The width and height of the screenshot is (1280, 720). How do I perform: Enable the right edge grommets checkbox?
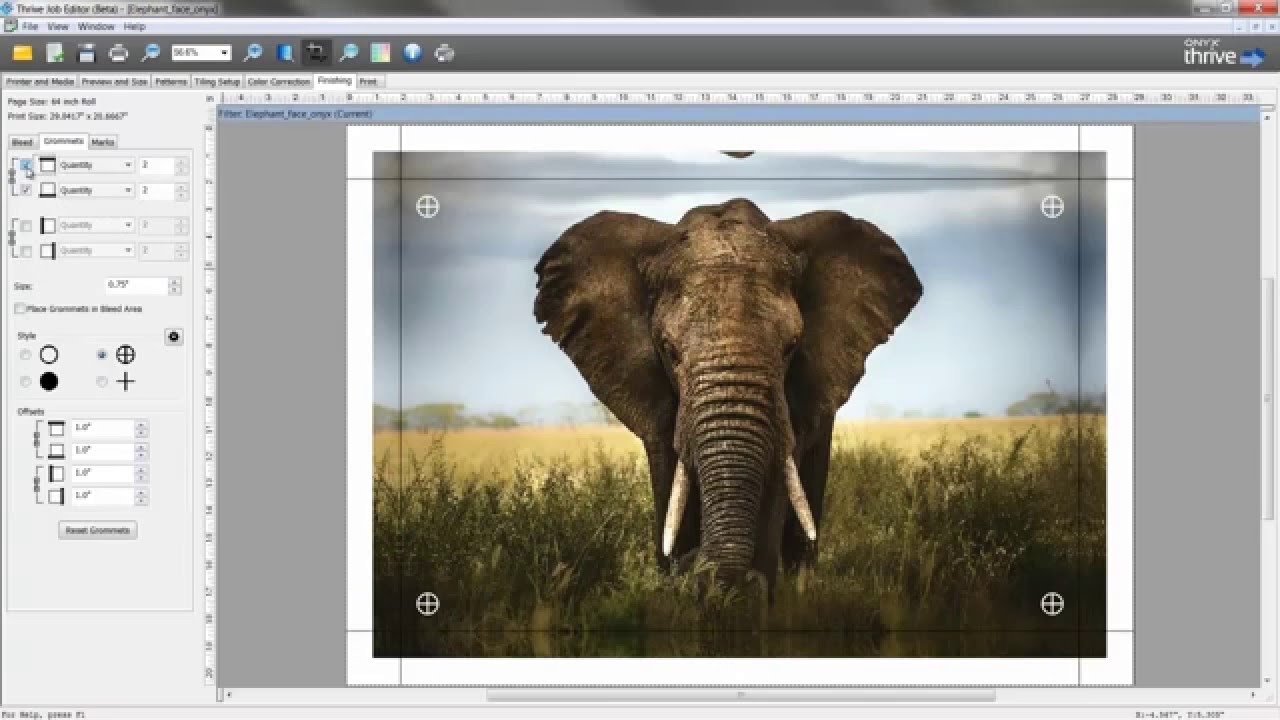point(26,251)
